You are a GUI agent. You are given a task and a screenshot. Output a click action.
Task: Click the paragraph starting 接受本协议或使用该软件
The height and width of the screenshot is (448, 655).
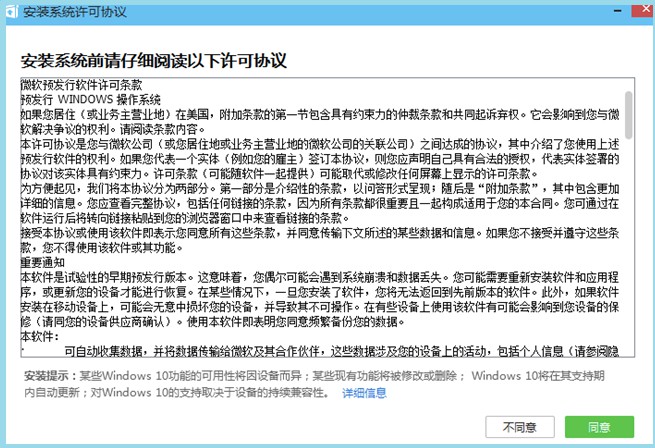320,240
